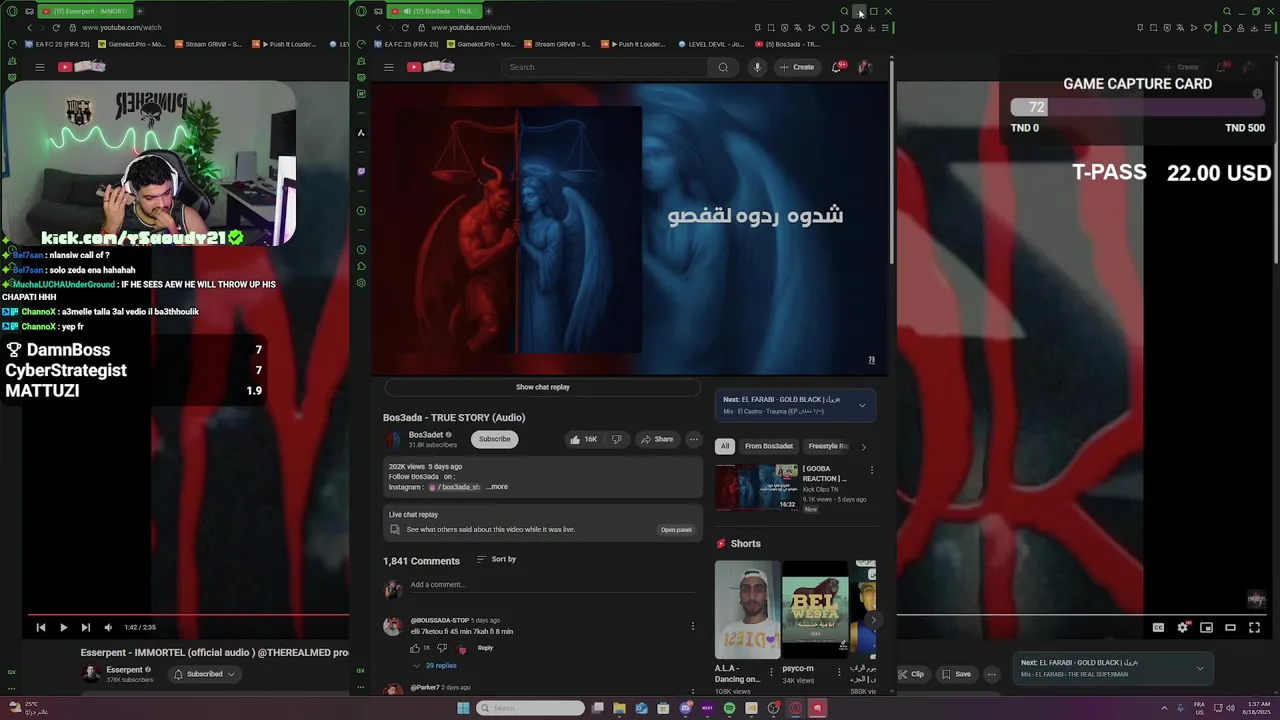This screenshot has height=720, width=1280.
Task: Click heart bookmark icon in address bar
Action: coord(825,28)
